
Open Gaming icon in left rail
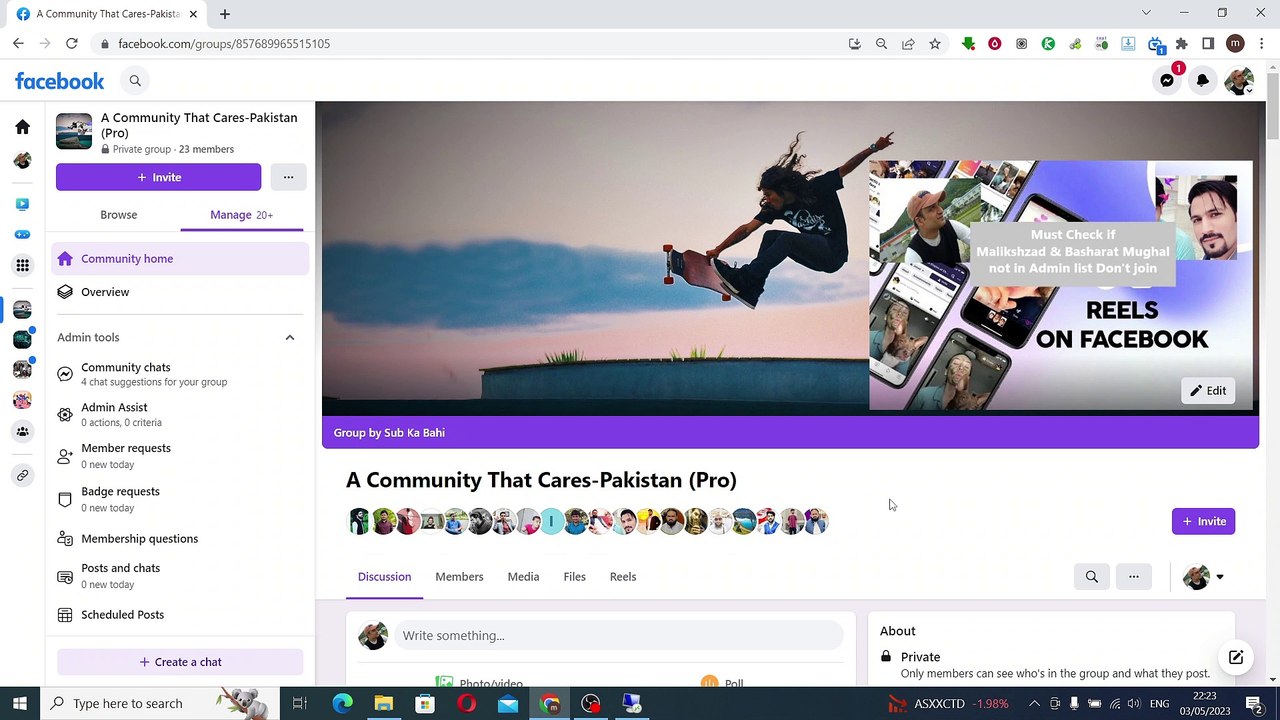(x=22, y=234)
